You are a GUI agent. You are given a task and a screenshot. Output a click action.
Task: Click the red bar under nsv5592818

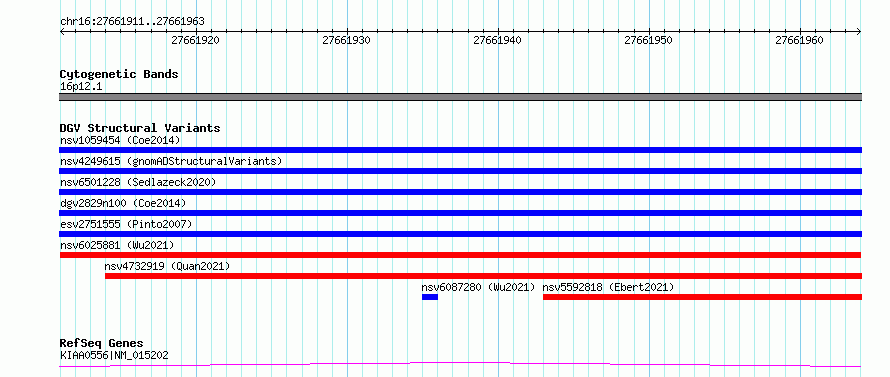[x=702, y=297]
